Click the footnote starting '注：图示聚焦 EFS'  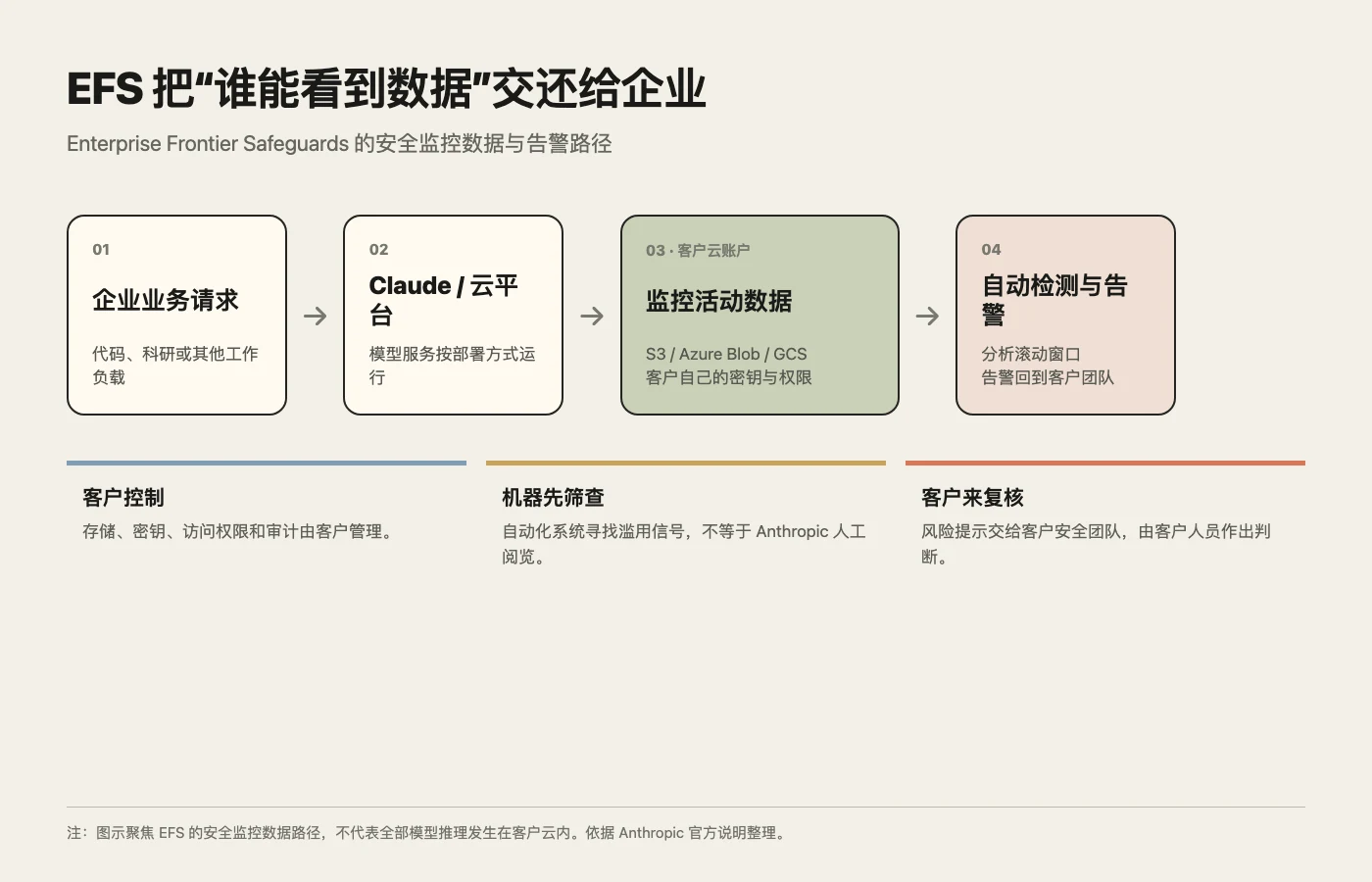tap(428, 833)
